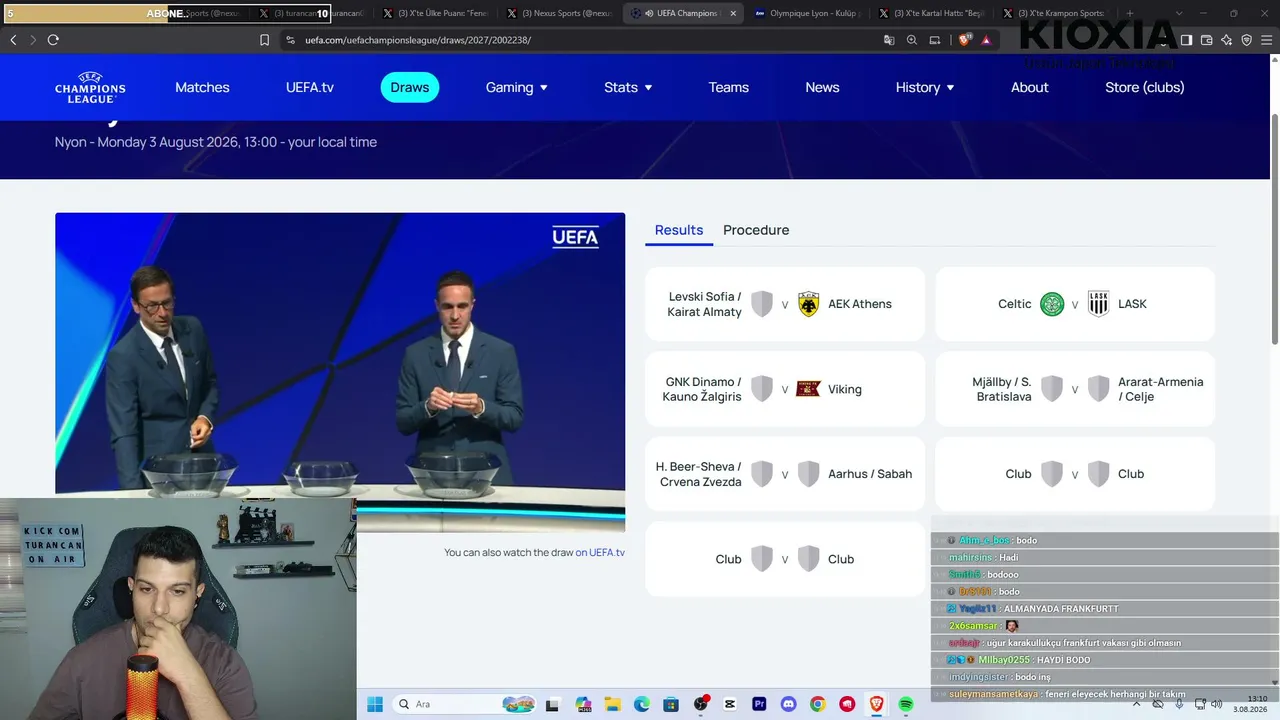Open UEFA.tv in the navigation bar
1280x720 pixels.
pos(310,88)
